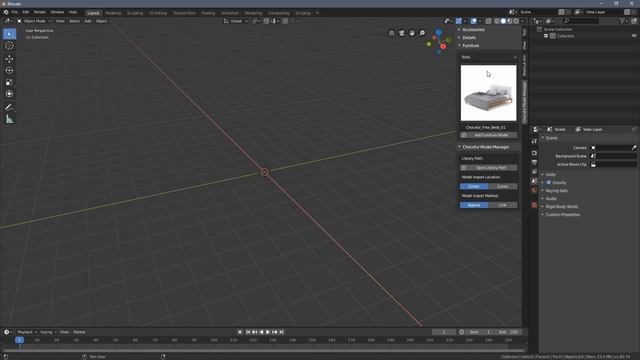This screenshot has width=640, height=360.
Task: Click the blue Z axis gizmo handle
Action: click(x=438, y=32)
